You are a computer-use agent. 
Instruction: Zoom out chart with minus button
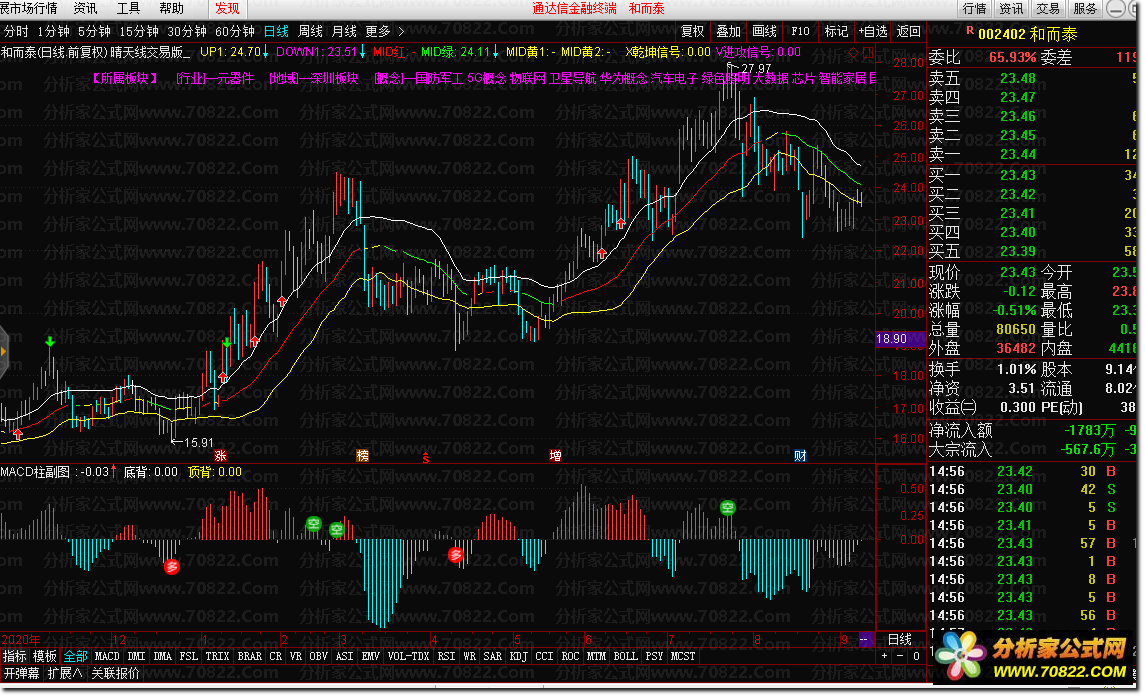pos(900,656)
